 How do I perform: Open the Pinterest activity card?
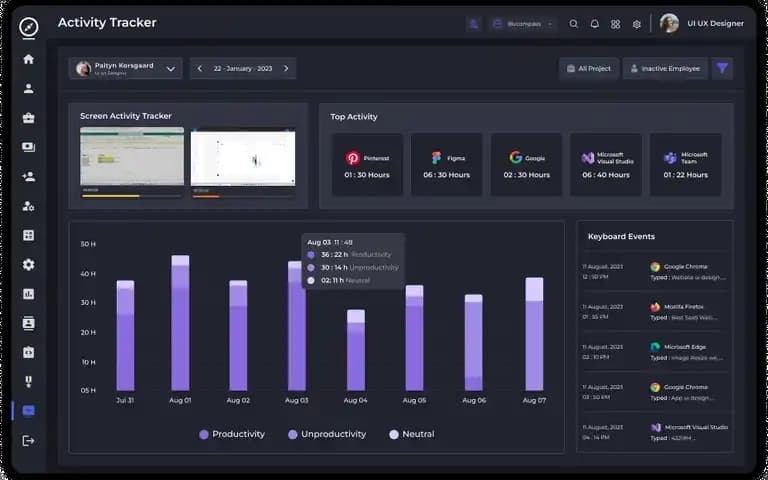point(367,165)
